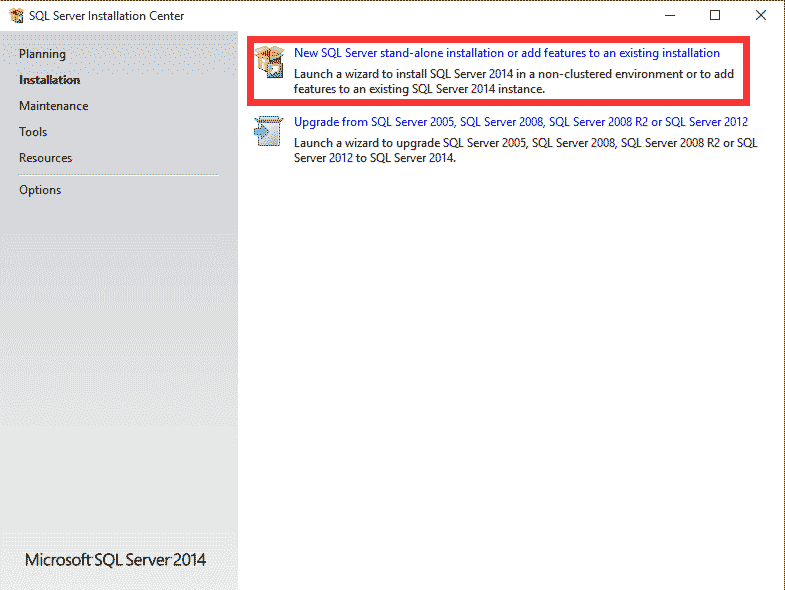
Task: Click the window title text
Action: (106, 16)
